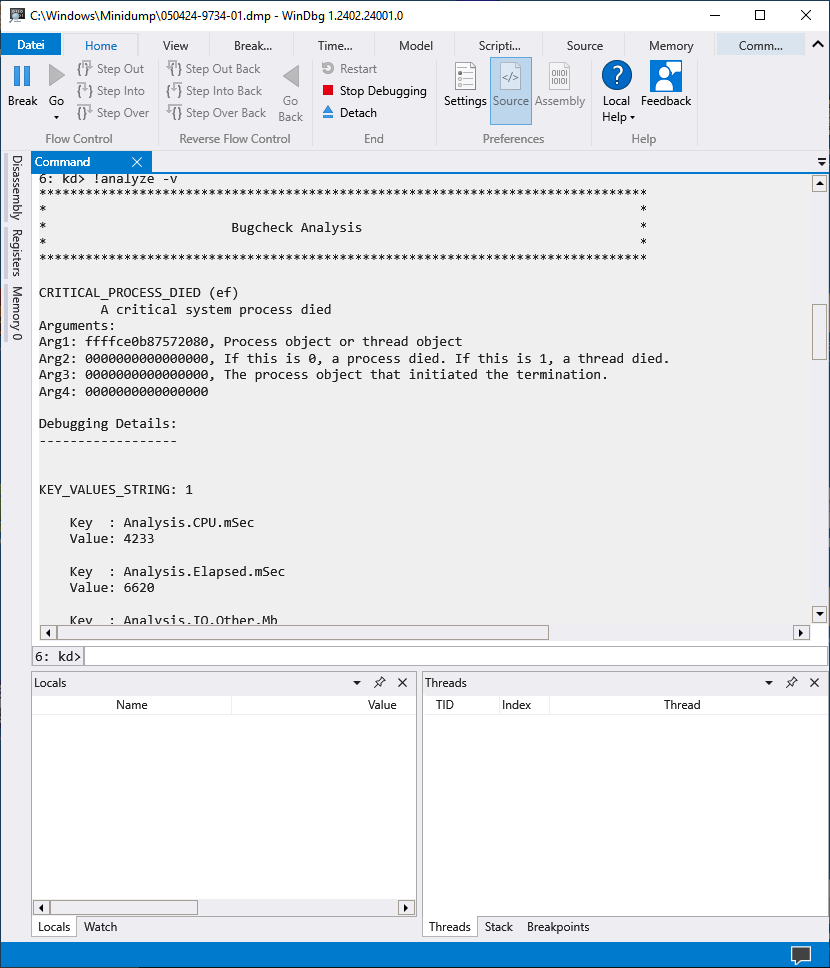This screenshot has width=830, height=968.
Task: Click the Step Into Back icon
Action: pyautogui.click(x=174, y=91)
